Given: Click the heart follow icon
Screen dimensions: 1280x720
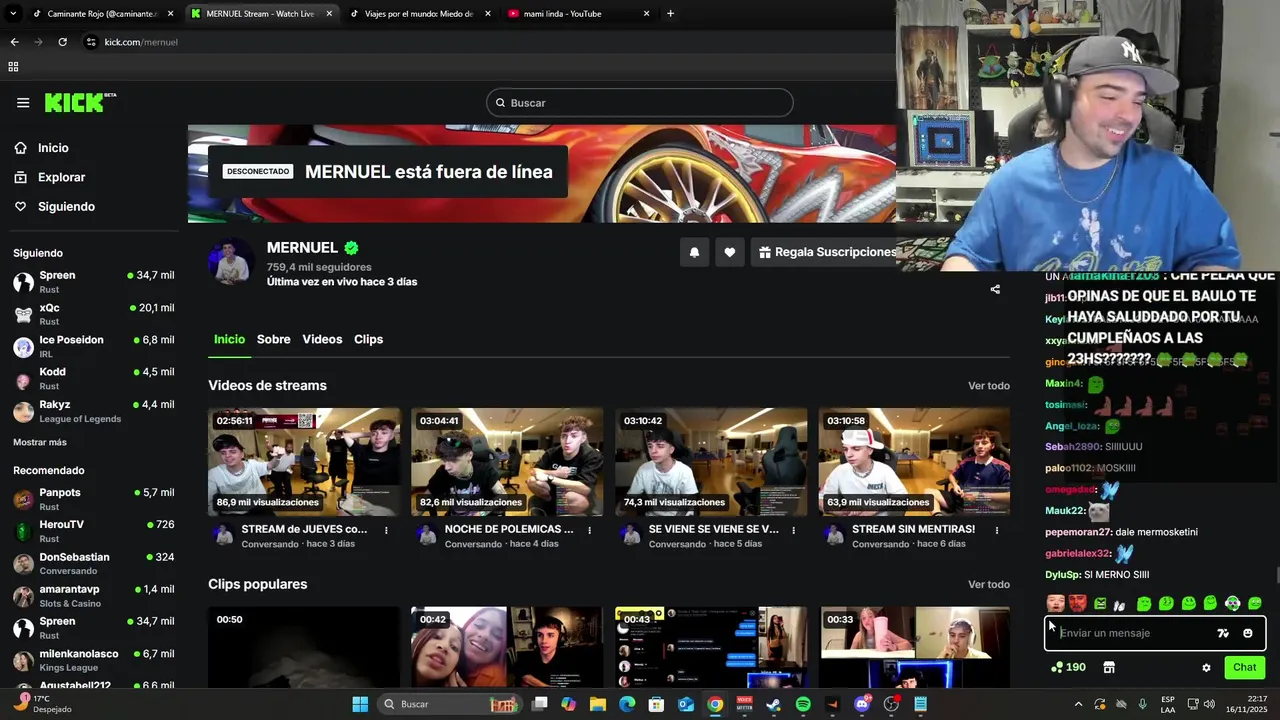Looking at the screenshot, I should pos(730,253).
